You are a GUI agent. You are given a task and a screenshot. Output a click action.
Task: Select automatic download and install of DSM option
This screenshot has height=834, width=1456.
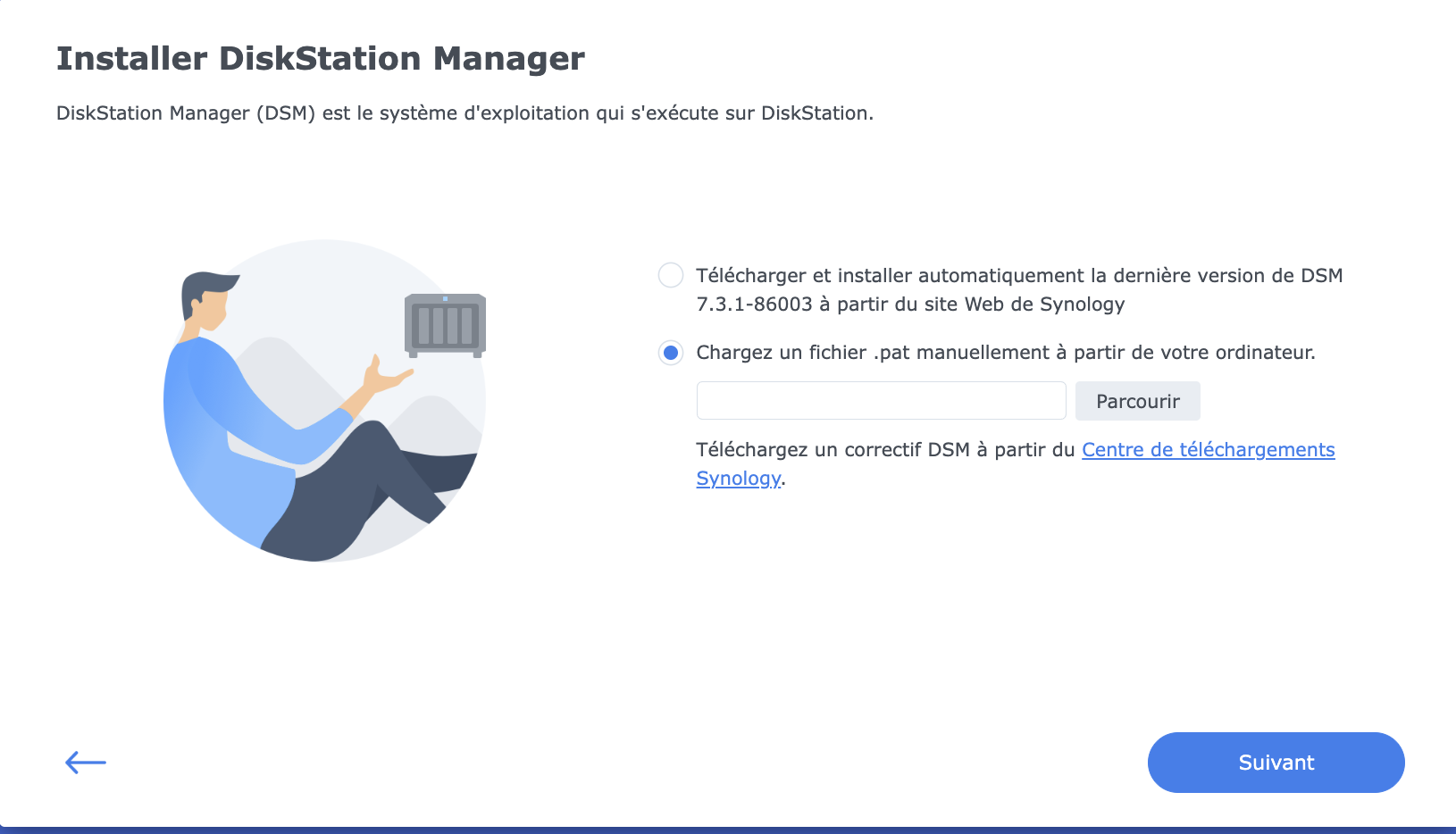tap(671, 275)
